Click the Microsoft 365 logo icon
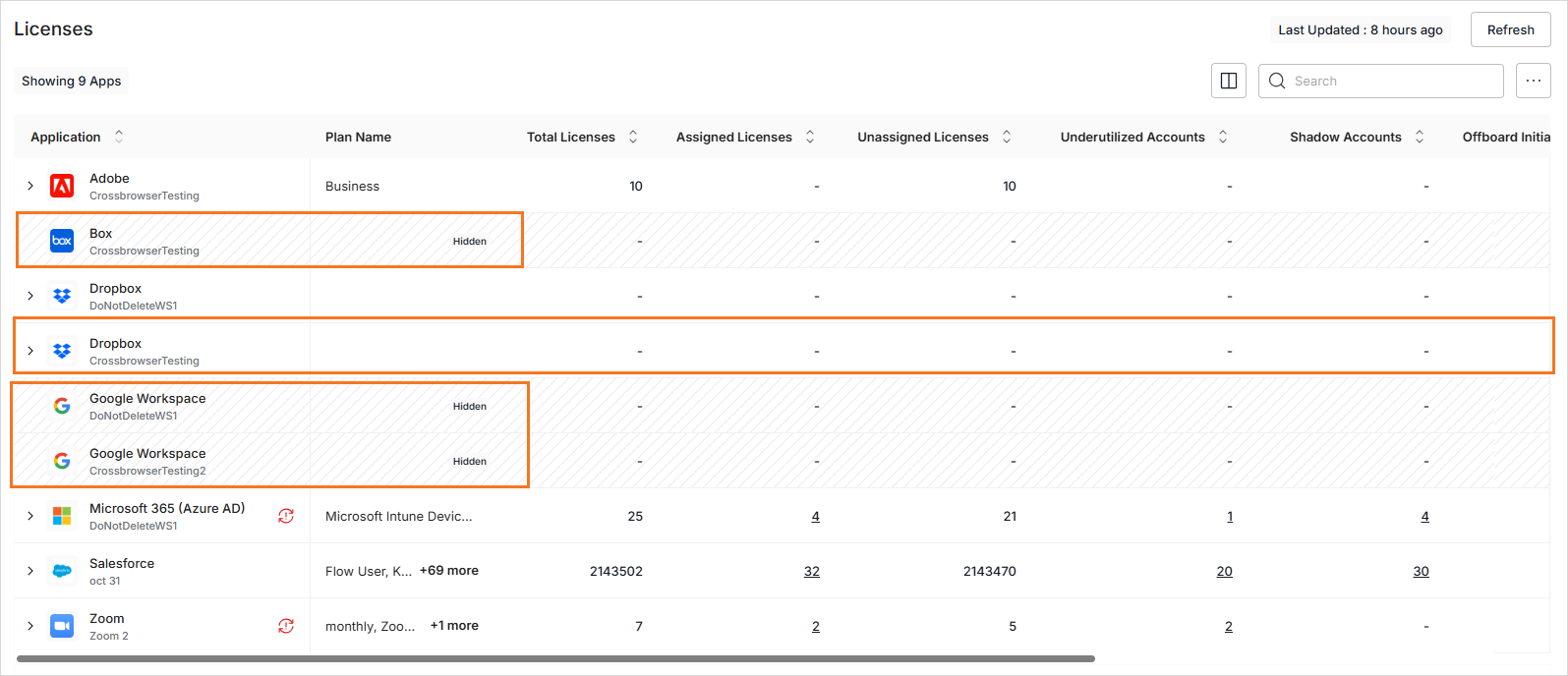 coord(62,516)
